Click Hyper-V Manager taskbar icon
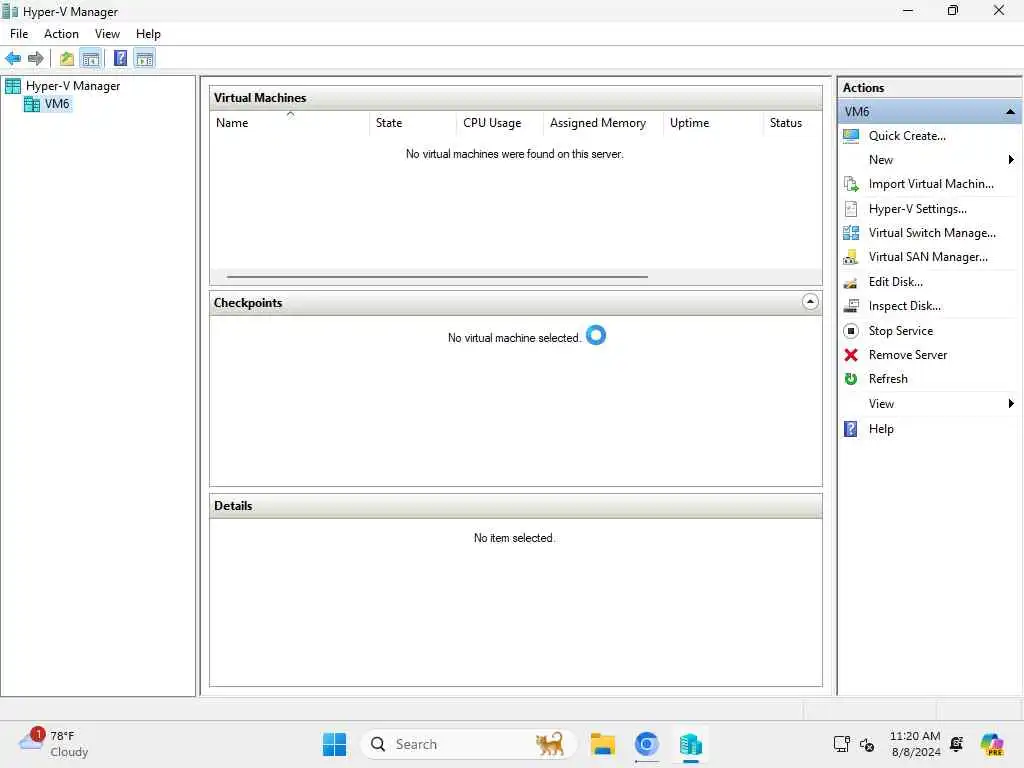Image resolution: width=1024 pixels, height=768 pixels. pos(690,744)
